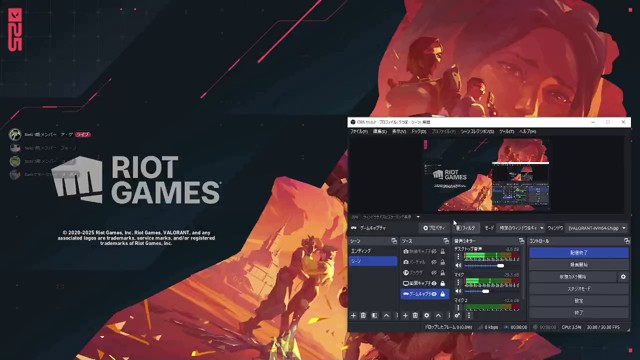Hide the screen capture source eye icon
This screenshot has width=640, height=360.
(434, 283)
